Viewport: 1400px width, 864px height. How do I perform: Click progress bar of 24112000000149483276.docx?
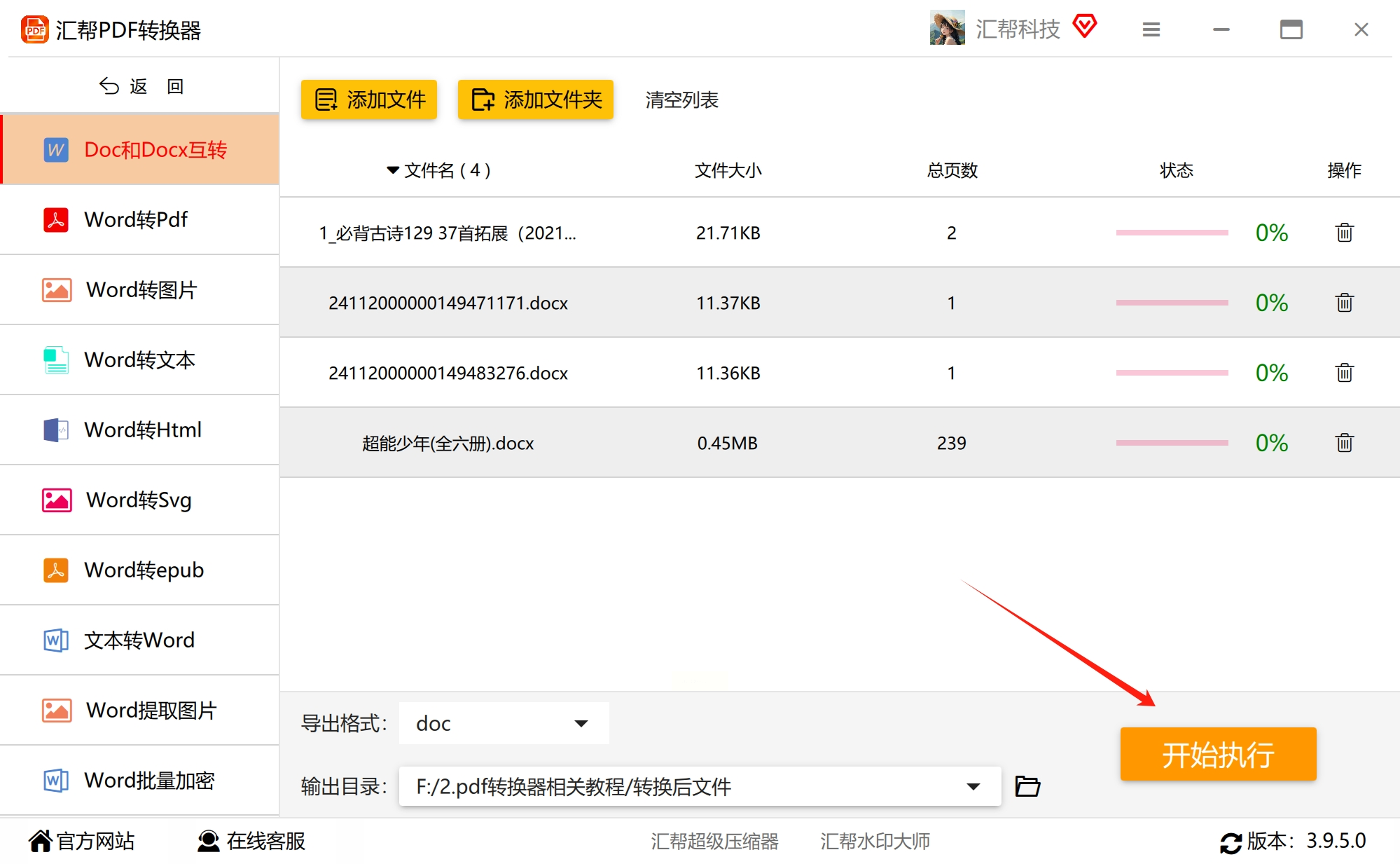coord(1172,373)
